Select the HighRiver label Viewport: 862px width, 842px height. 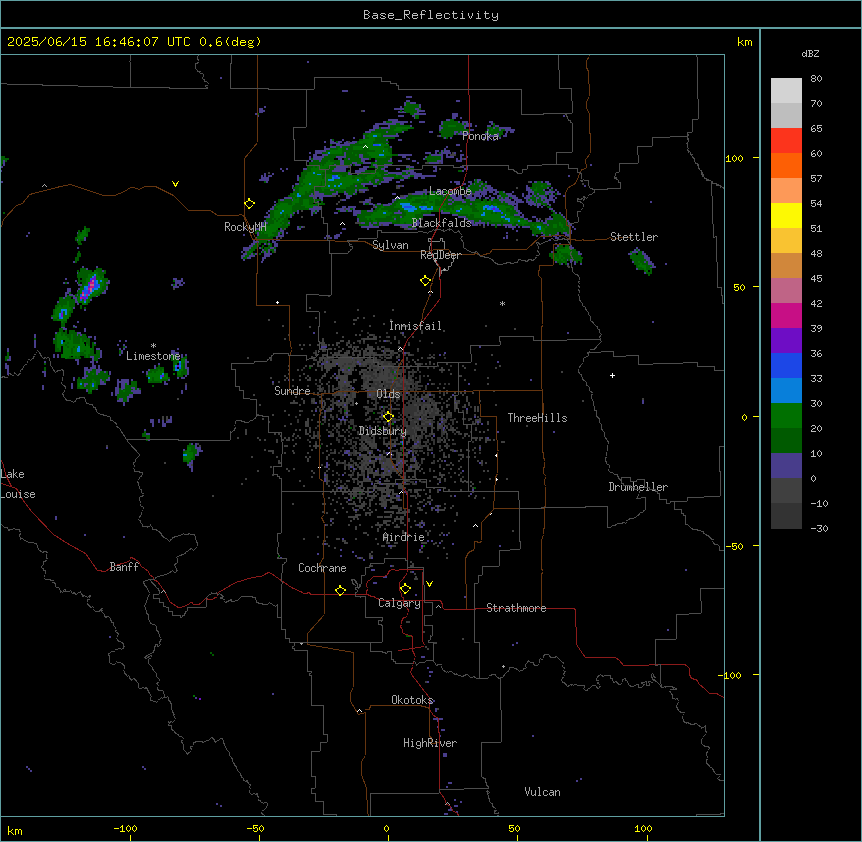pyautogui.click(x=430, y=743)
